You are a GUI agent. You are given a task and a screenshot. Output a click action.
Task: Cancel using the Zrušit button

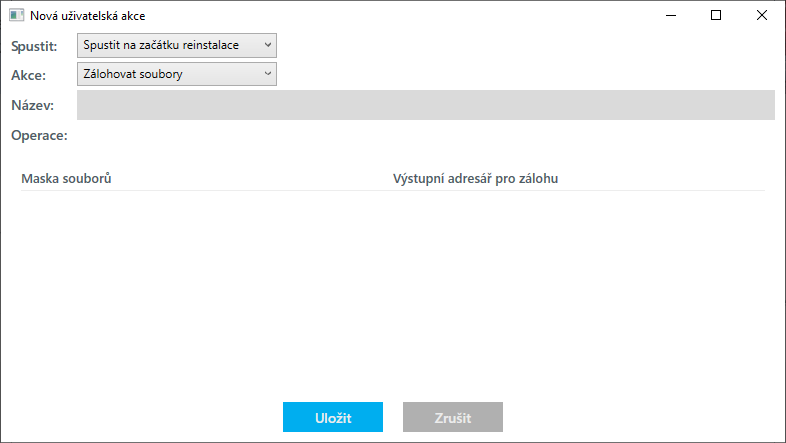tap(452, 417)
